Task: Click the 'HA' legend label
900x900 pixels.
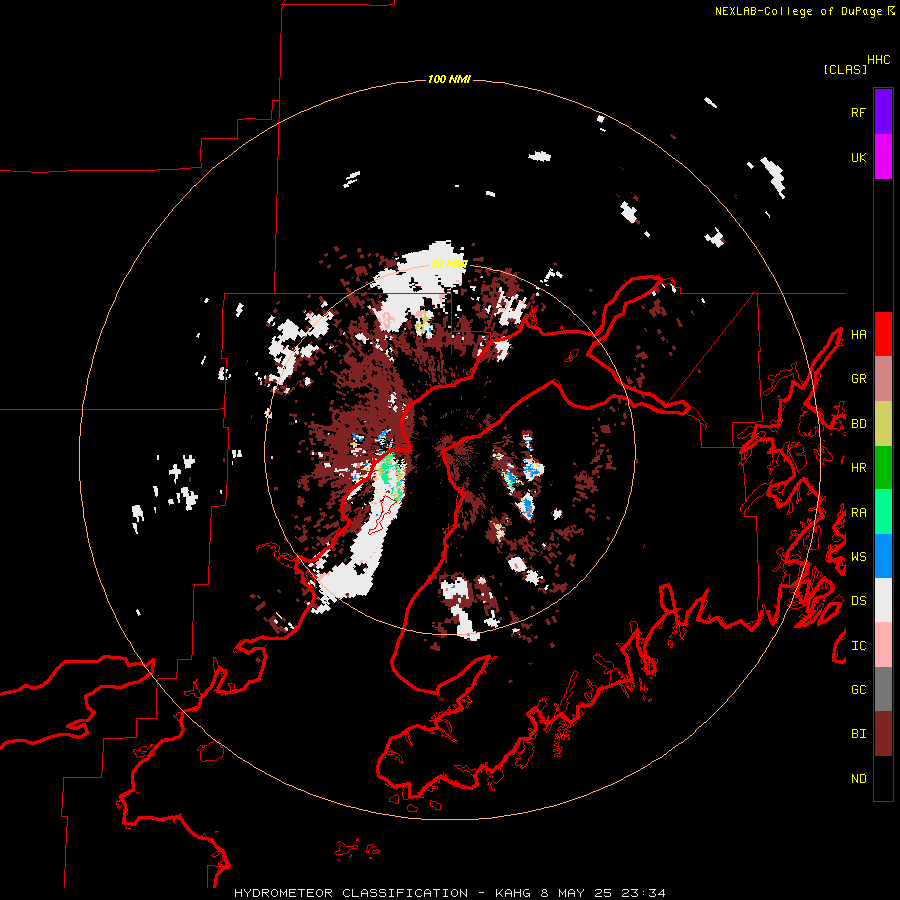Action: click(x=858, y=334)
